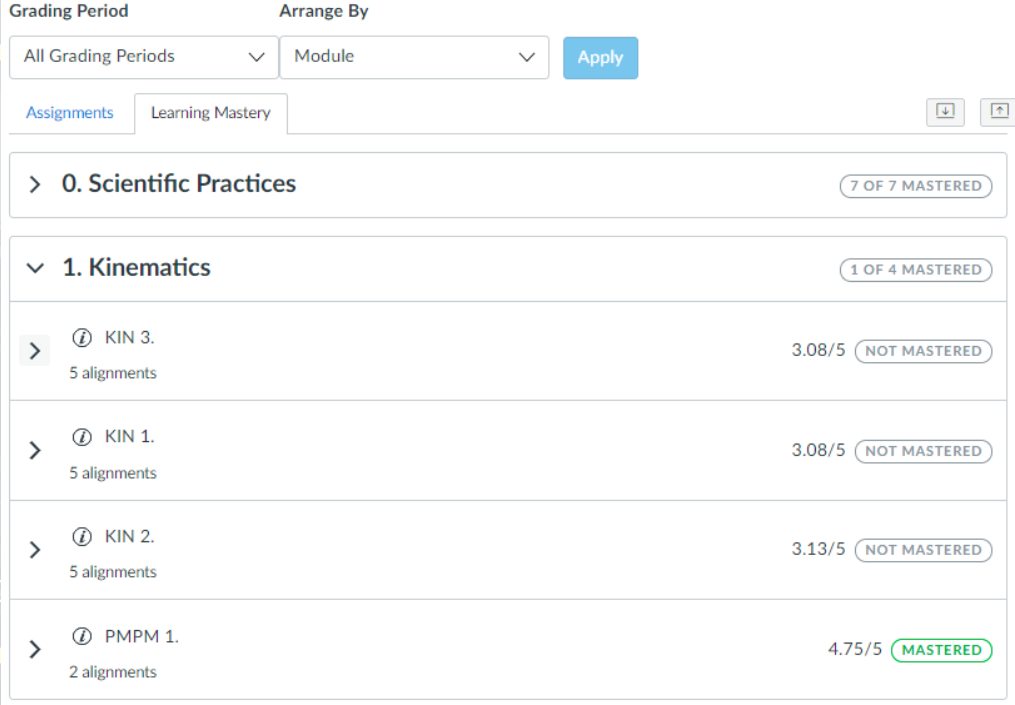
Task: Click the info icon beside KIN 3
Action: point(83,338)
